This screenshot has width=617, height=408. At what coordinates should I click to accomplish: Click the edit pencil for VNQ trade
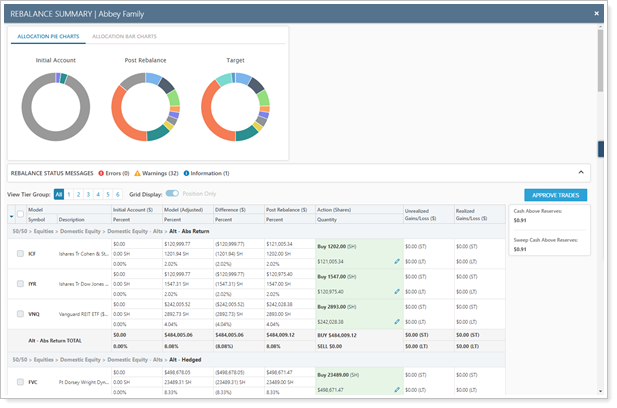397,322
